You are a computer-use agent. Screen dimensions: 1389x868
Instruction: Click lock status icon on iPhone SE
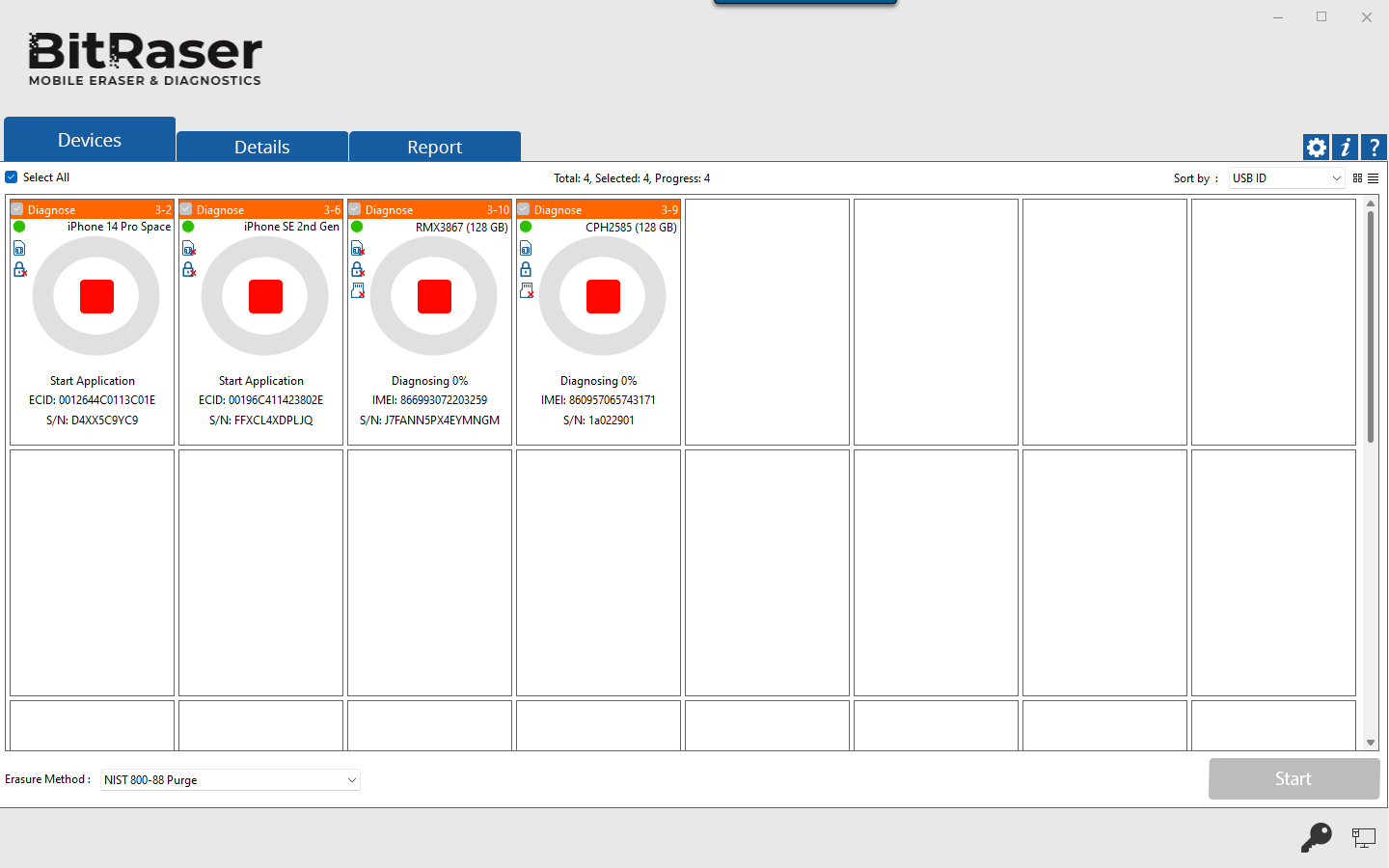pos(189,269)
